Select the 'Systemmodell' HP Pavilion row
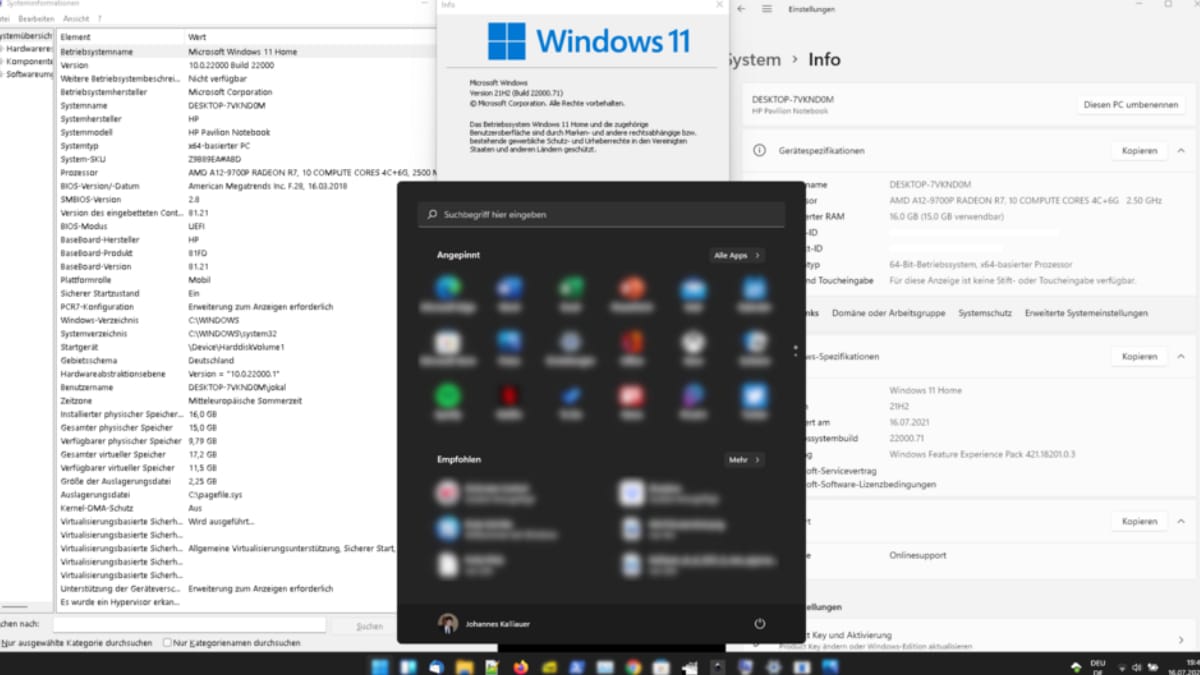 246,132
